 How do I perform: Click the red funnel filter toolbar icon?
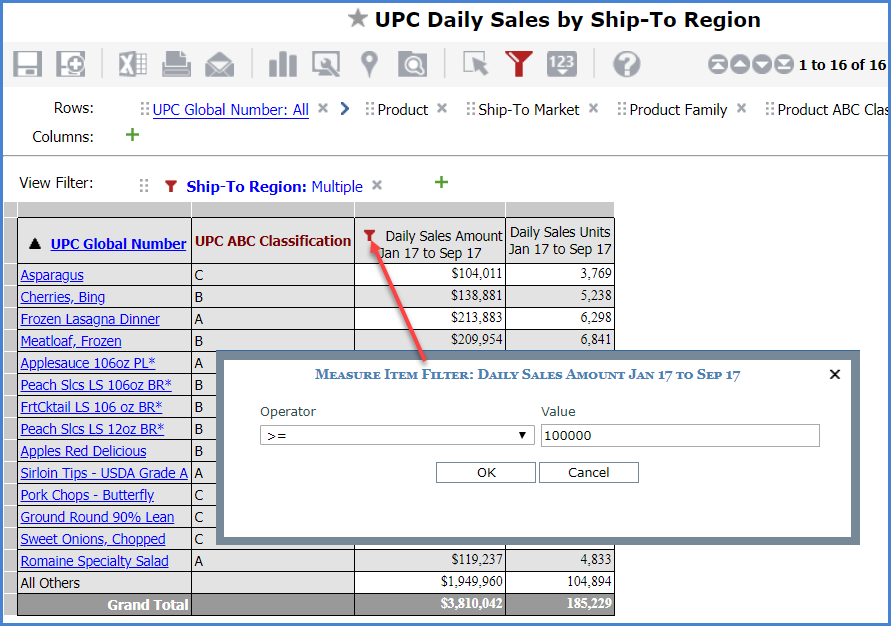click(x=518, y=65)
